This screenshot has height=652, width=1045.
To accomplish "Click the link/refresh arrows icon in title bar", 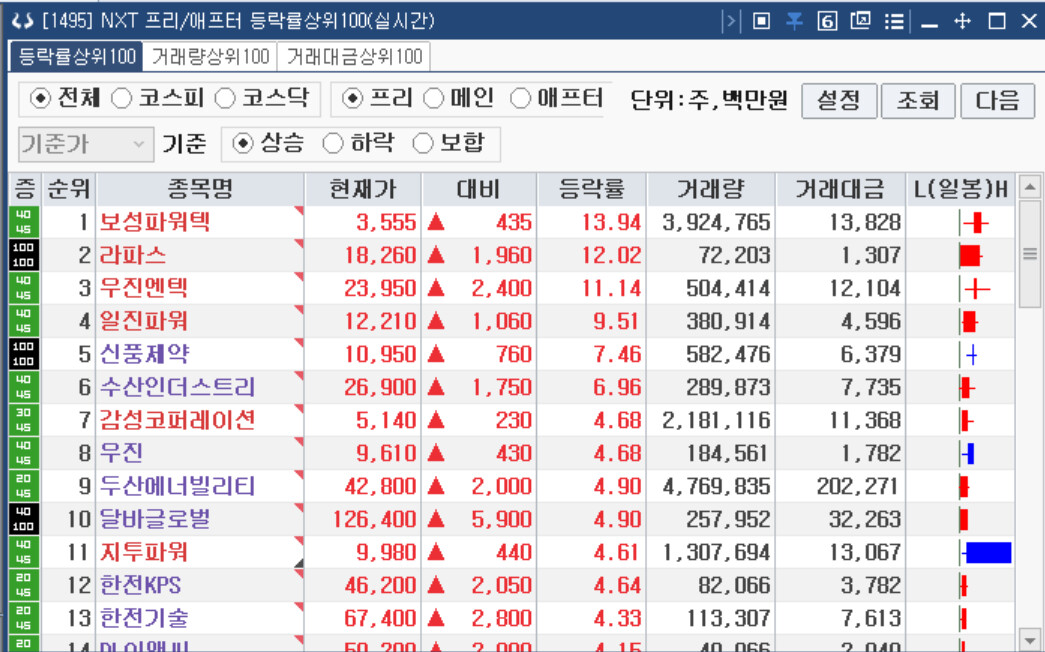I will pyautogui.click(x=22, y=21).
